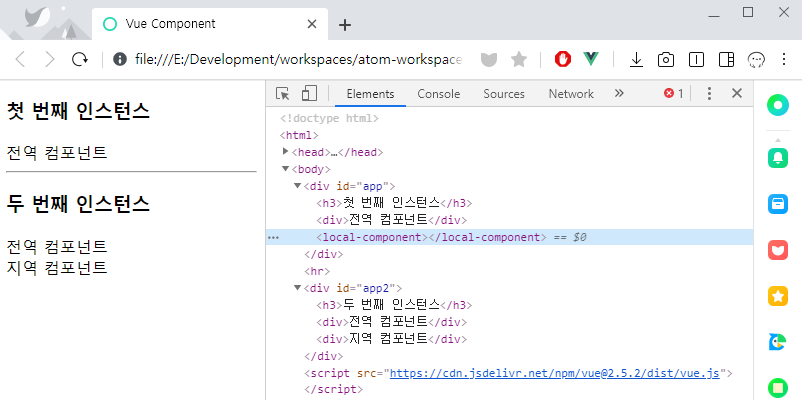Click 첫 번째 인스턴스 heading on page

(78, 110)
